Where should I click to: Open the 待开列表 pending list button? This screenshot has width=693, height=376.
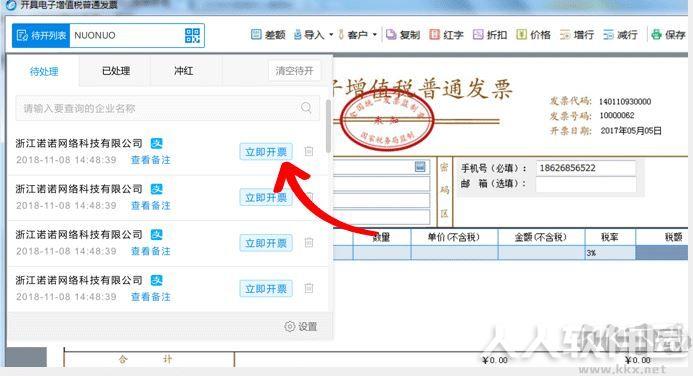pos(41,35)
